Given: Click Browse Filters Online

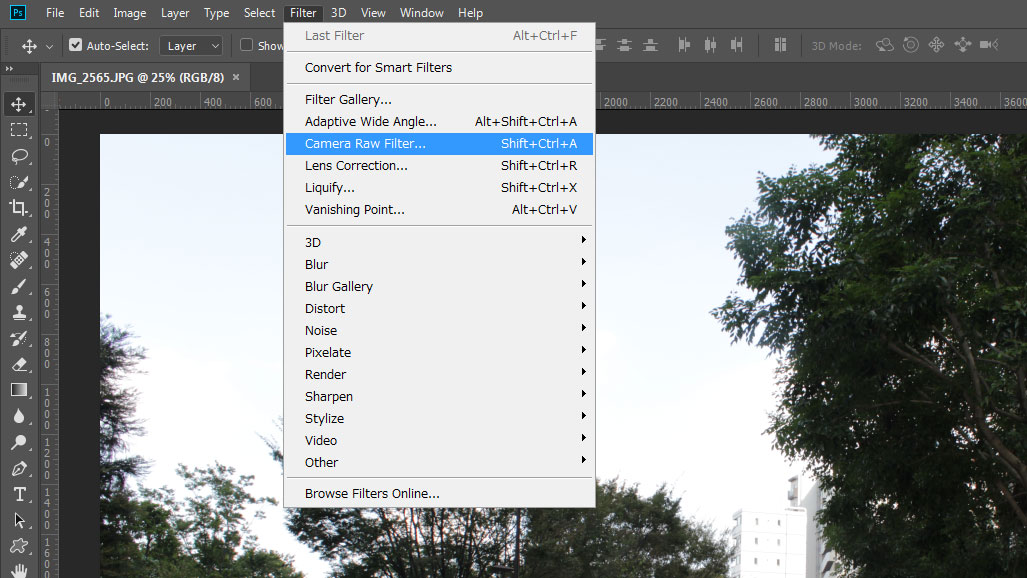Looking at the screenshot, I should [x=439, y=493].
